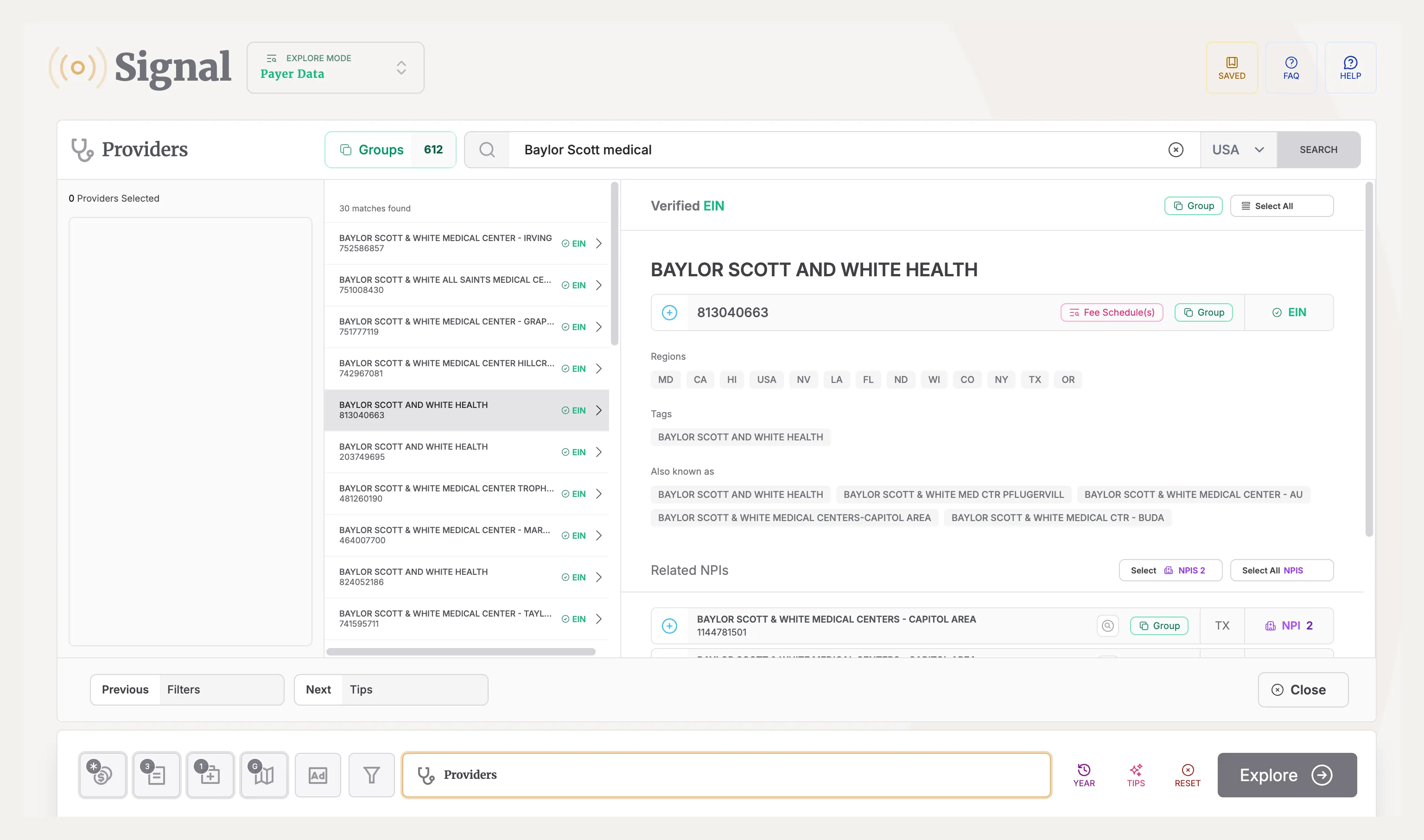Click the Filters menu item
This screenshot has height=840, width=1424.
point(183,689)
